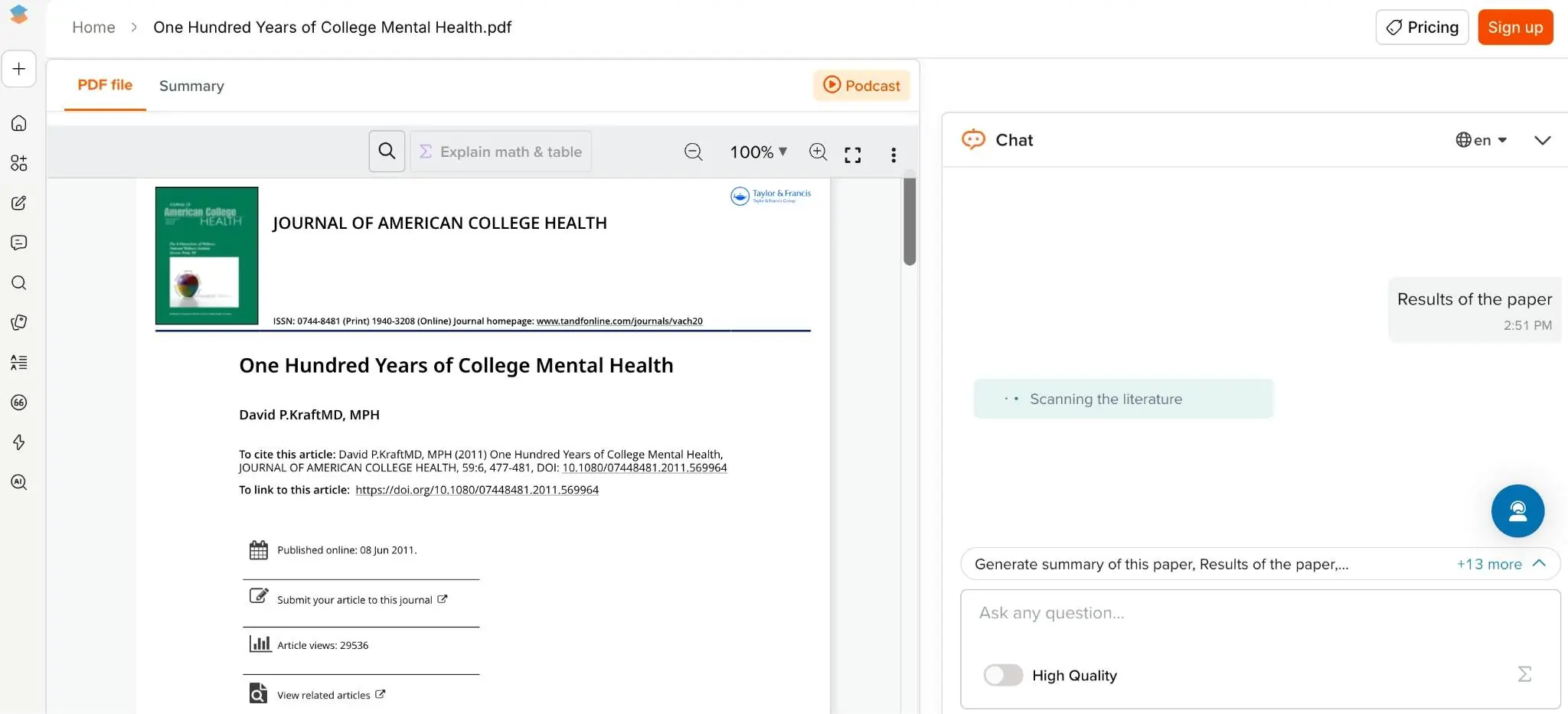1568x714 pixels.
Task: Click the PDF vertical scrollbar thumb
Action: click(909, 222)
